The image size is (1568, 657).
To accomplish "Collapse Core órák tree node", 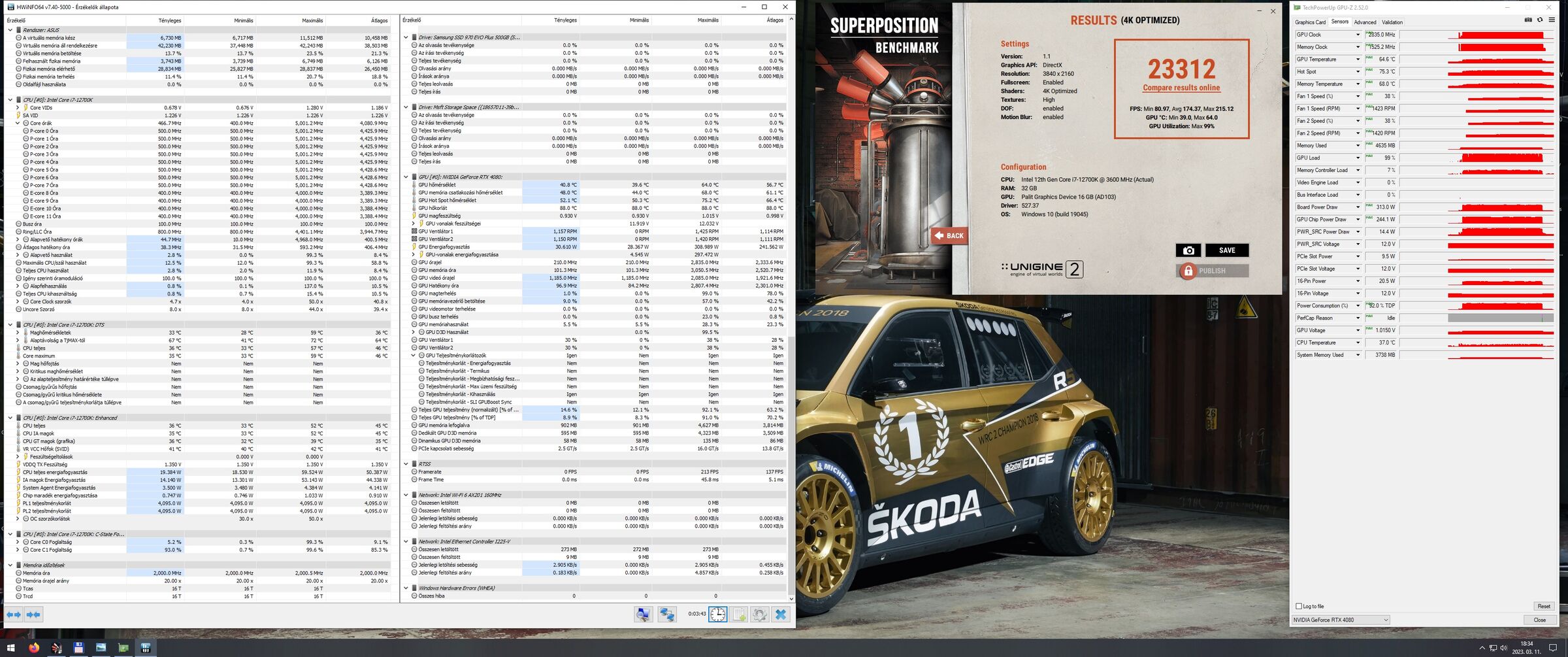I will coord(18,123).
